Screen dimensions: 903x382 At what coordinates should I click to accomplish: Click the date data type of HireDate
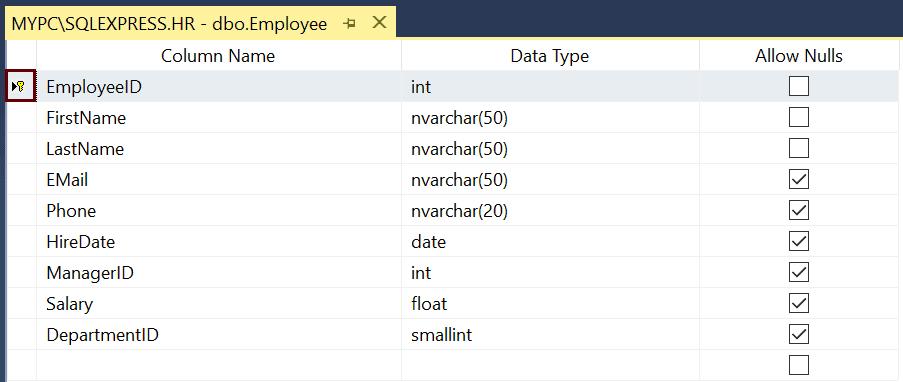(x=551, y=241)
